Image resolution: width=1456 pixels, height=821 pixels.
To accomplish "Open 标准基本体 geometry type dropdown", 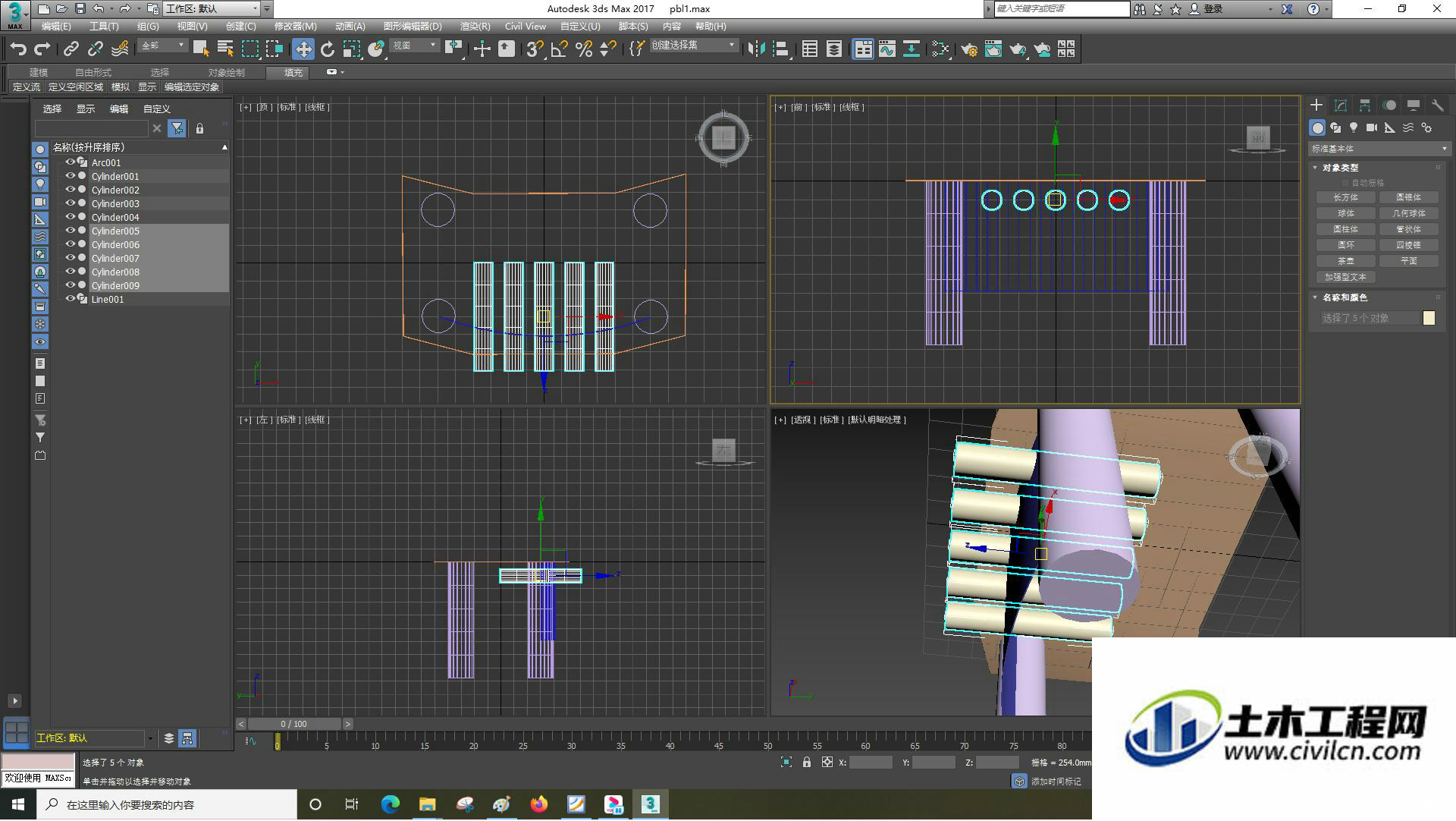I will [1379, 149].
